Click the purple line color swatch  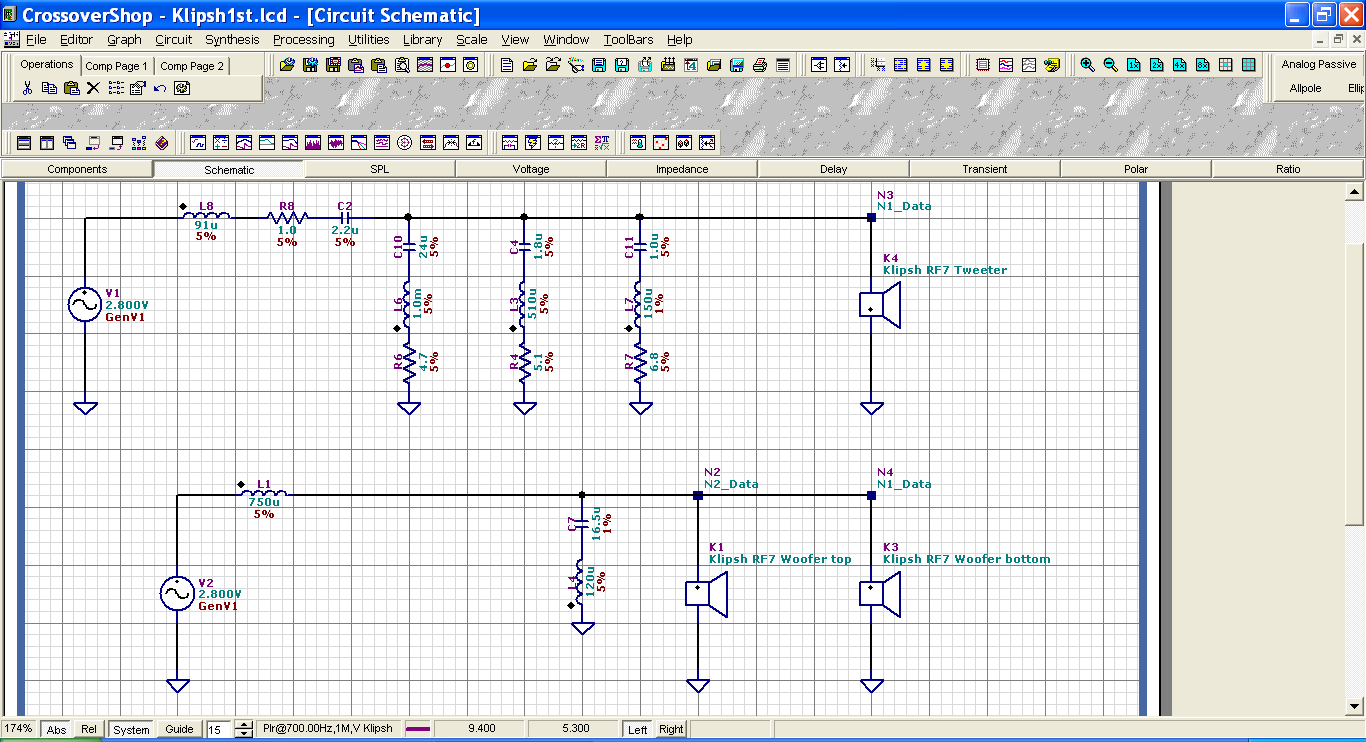(x=417, y=729)
